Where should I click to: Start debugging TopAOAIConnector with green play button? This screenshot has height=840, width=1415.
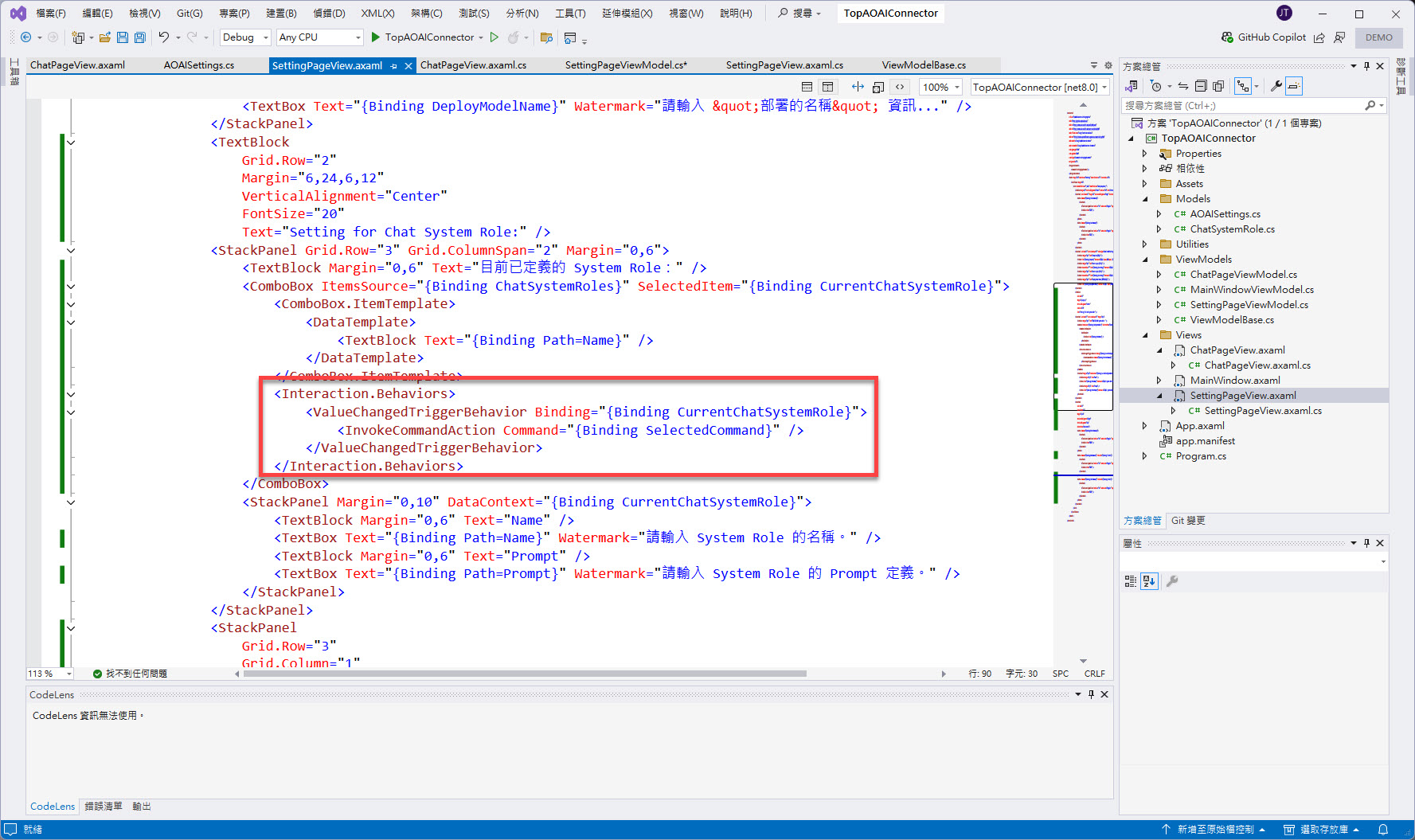click(376, 37)
